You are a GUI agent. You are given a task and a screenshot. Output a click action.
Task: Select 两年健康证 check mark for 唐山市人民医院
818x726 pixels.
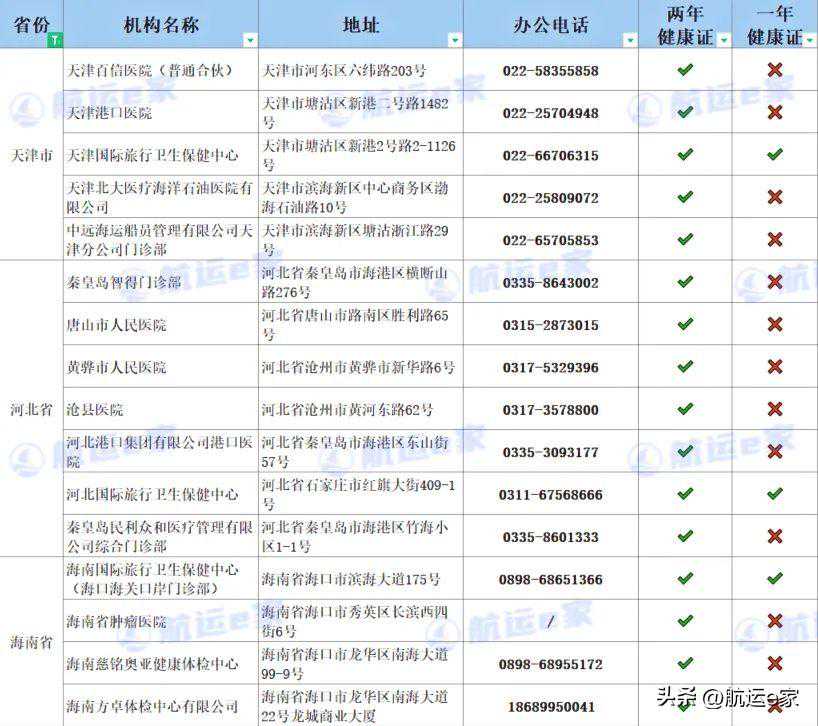[685, 325]
